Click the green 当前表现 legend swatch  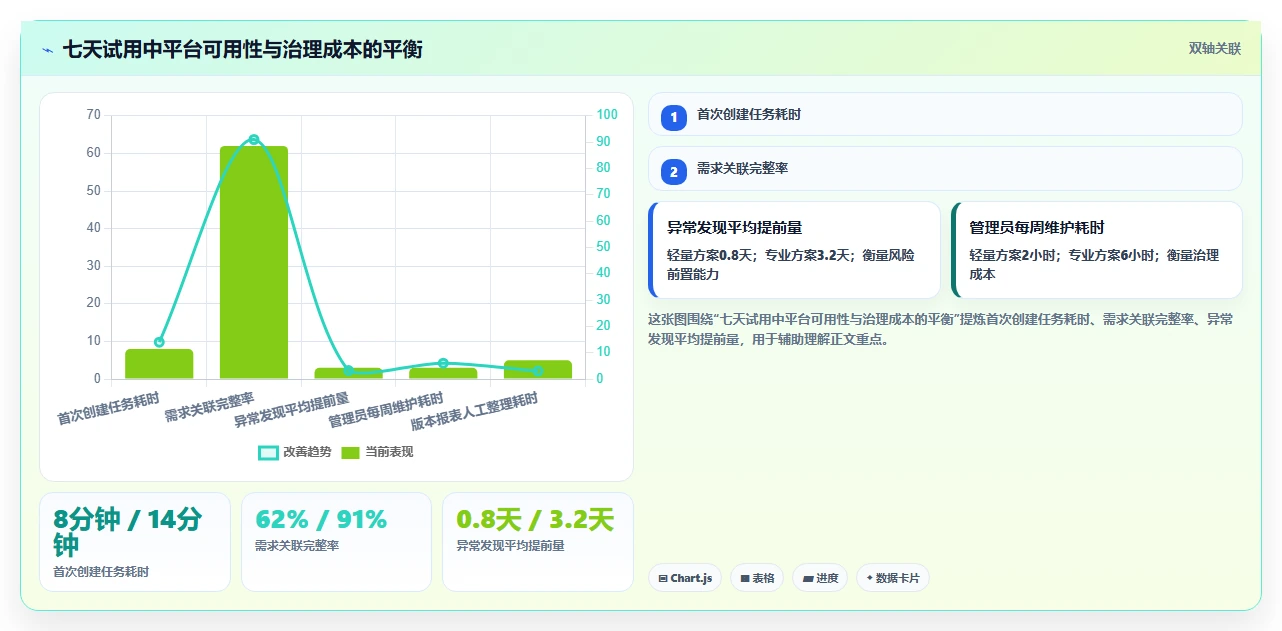click(x=350, y=453)
